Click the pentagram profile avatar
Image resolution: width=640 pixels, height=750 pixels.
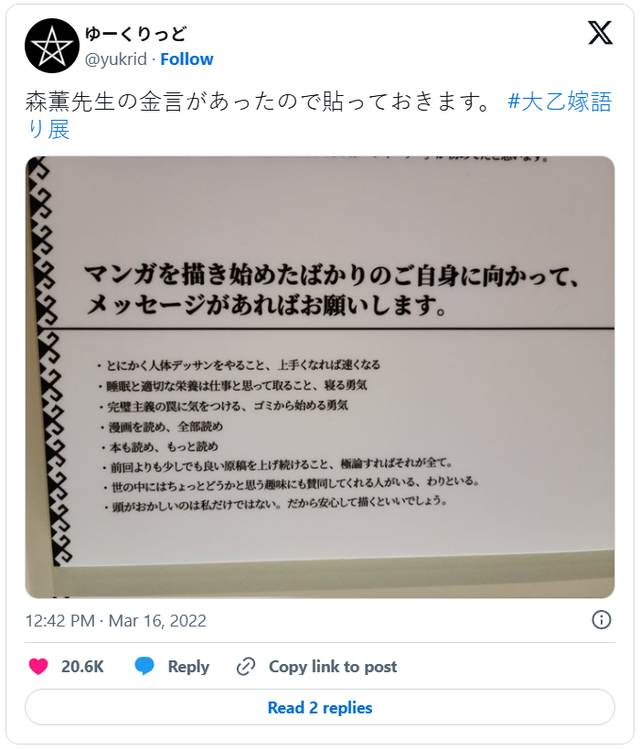coord(52,46)
